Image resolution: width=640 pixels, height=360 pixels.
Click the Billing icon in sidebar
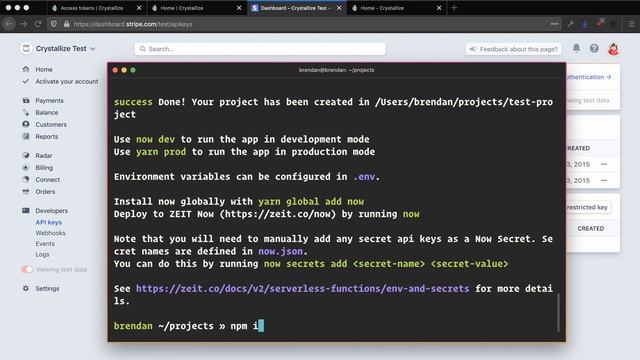[x=26, y=167]
